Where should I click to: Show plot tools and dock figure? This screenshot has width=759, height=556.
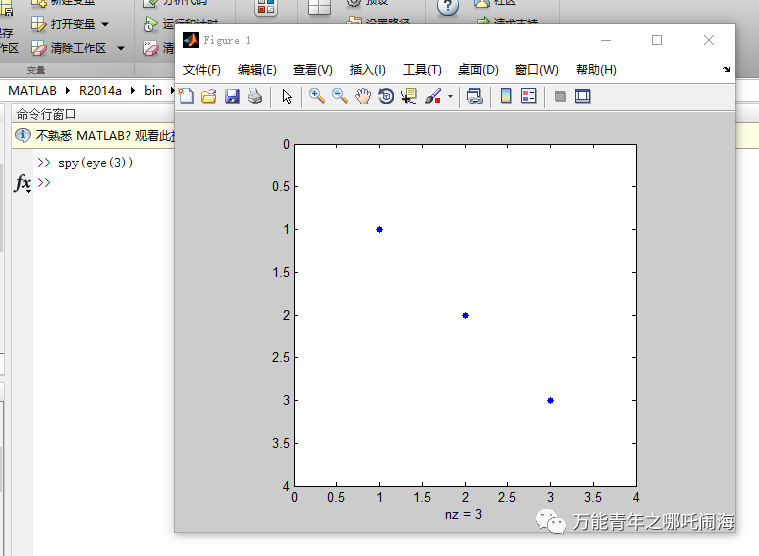tap(582, 96)
